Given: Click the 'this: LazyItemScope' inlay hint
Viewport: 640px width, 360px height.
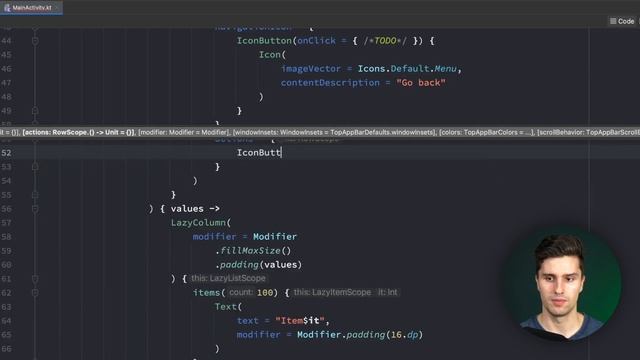Looking at the screenshot, I should [x=332, y=292].
